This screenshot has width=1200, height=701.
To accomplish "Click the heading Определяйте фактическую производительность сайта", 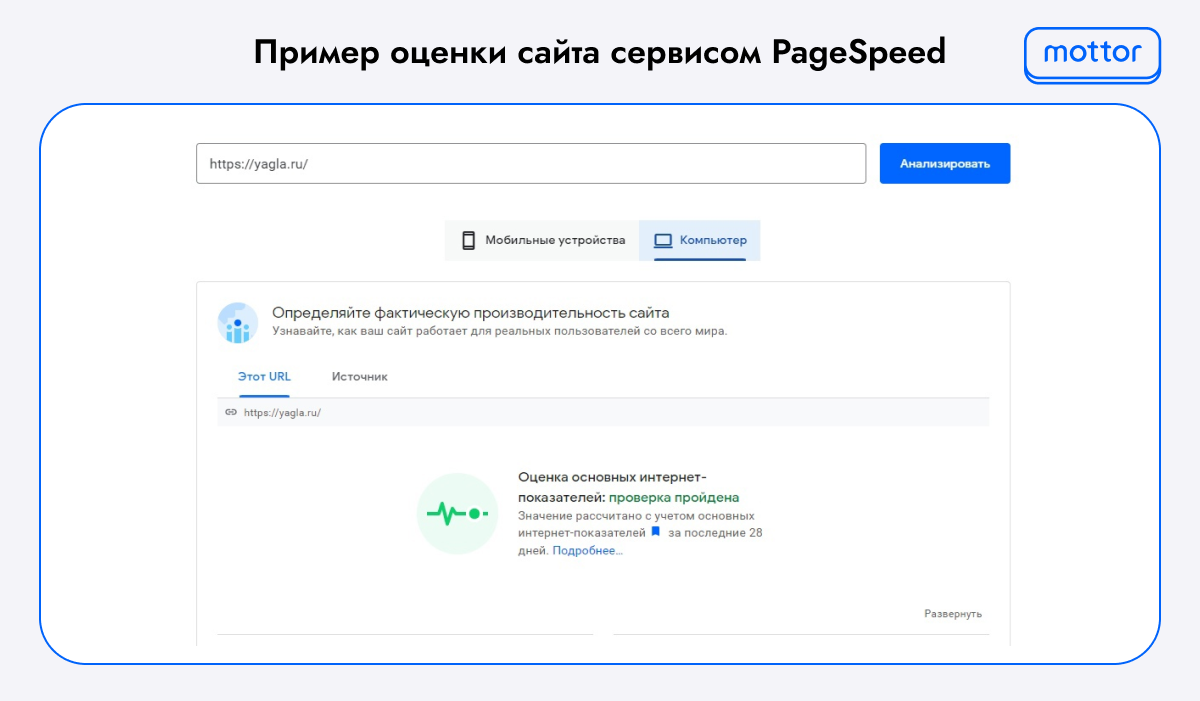I will [471, 313].
